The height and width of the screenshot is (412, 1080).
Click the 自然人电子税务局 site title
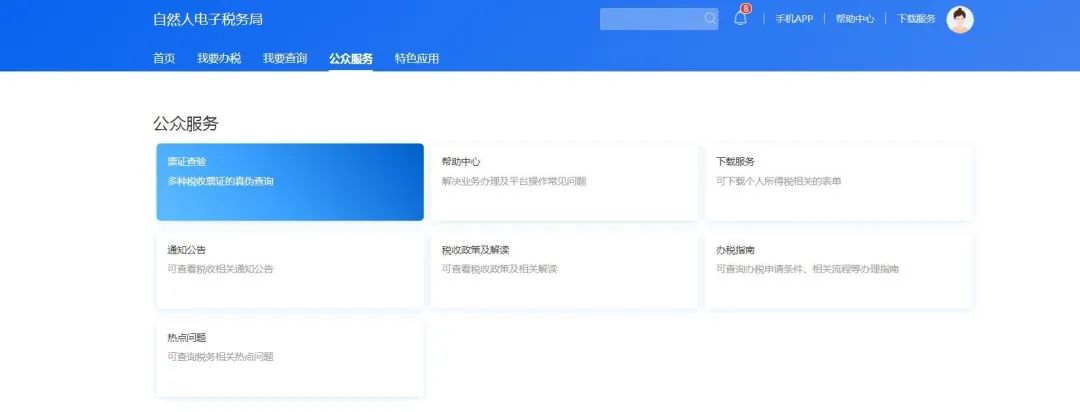tap(208, 19)
